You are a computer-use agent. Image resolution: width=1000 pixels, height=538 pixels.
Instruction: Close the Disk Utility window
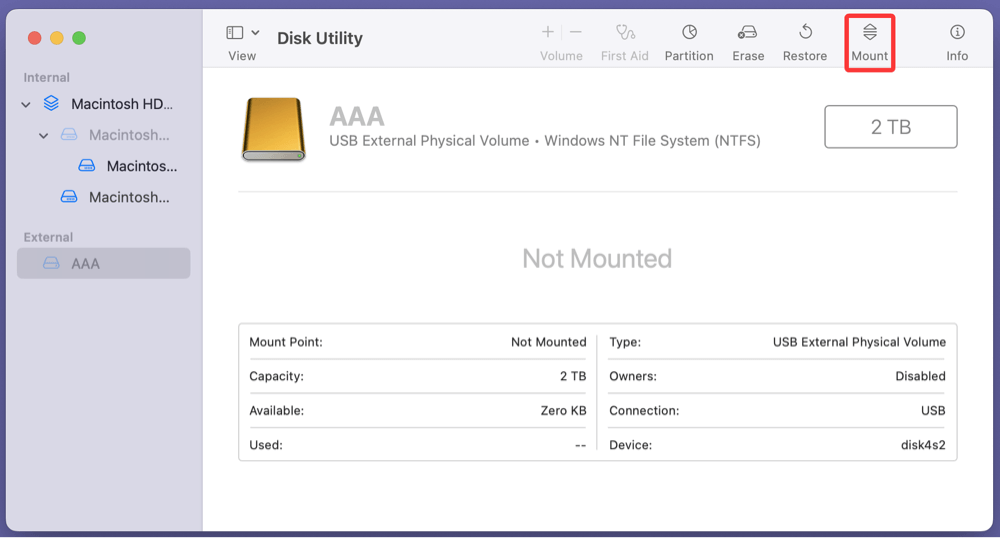[x=34, y=38]
